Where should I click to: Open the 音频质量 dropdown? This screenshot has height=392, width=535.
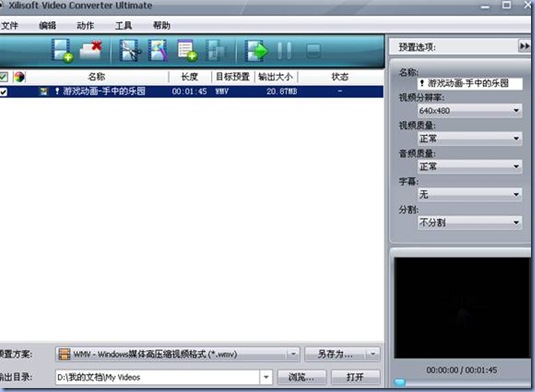[469, 166]
